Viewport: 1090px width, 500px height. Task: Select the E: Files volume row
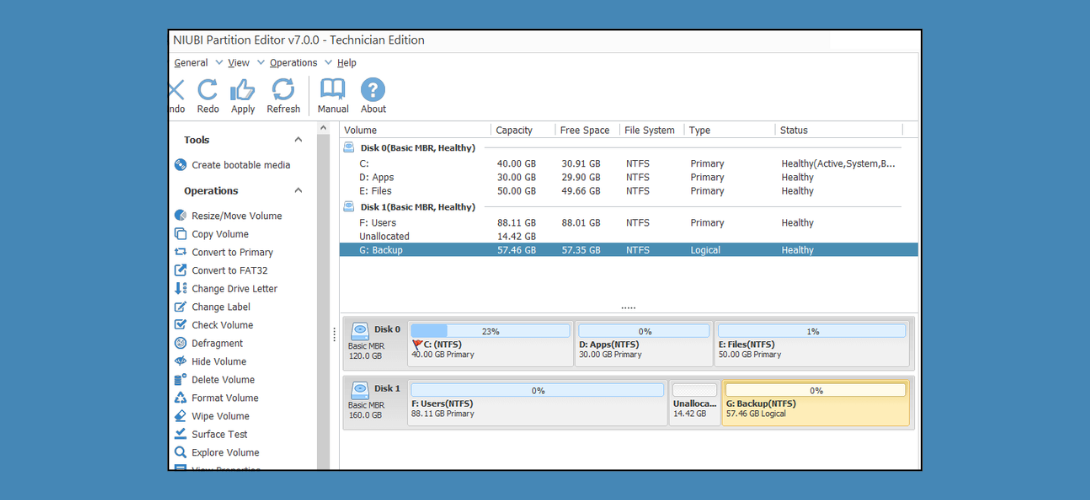click(x=628, y=191)
